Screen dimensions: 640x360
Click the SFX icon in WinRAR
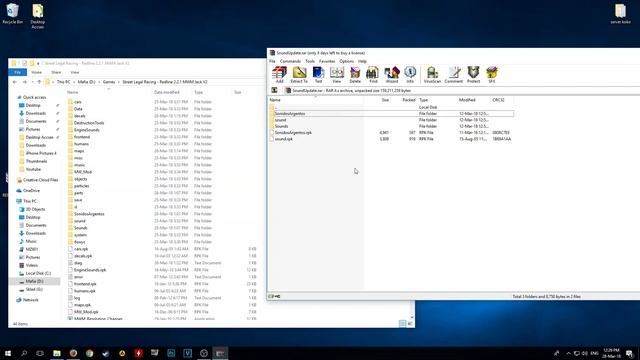click(x=492, y=75)
